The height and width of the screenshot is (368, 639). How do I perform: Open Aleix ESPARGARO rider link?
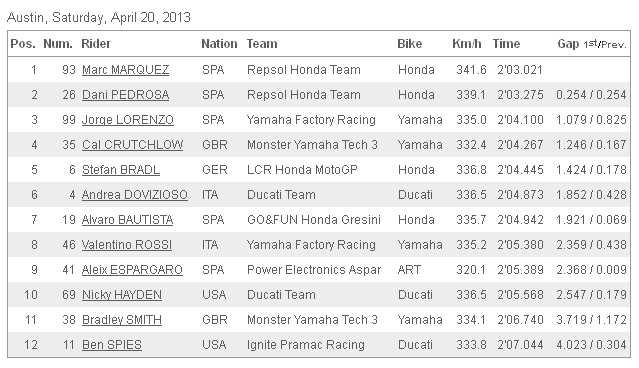[x=132, y=270]
